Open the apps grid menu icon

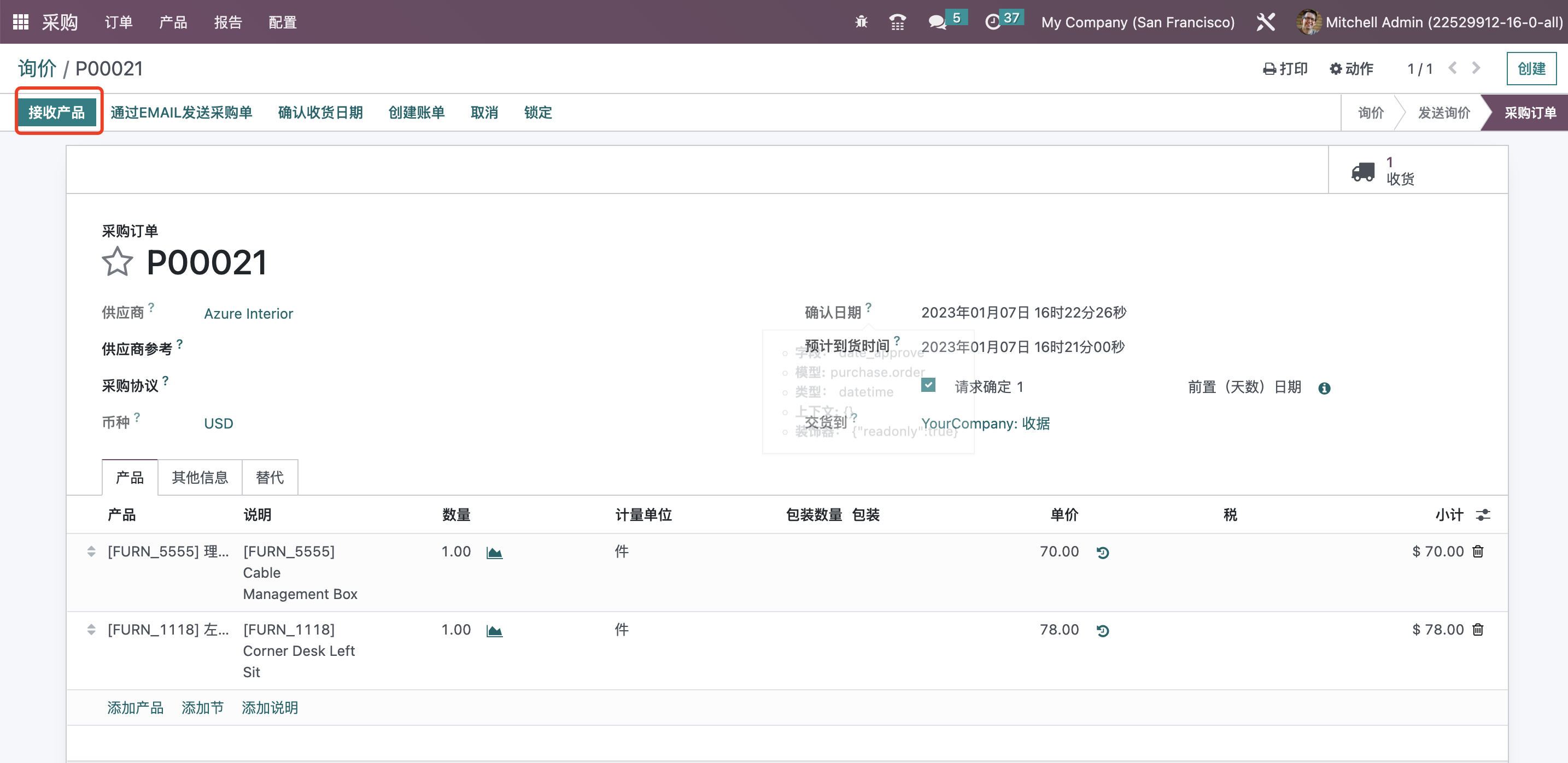point(21,22)
